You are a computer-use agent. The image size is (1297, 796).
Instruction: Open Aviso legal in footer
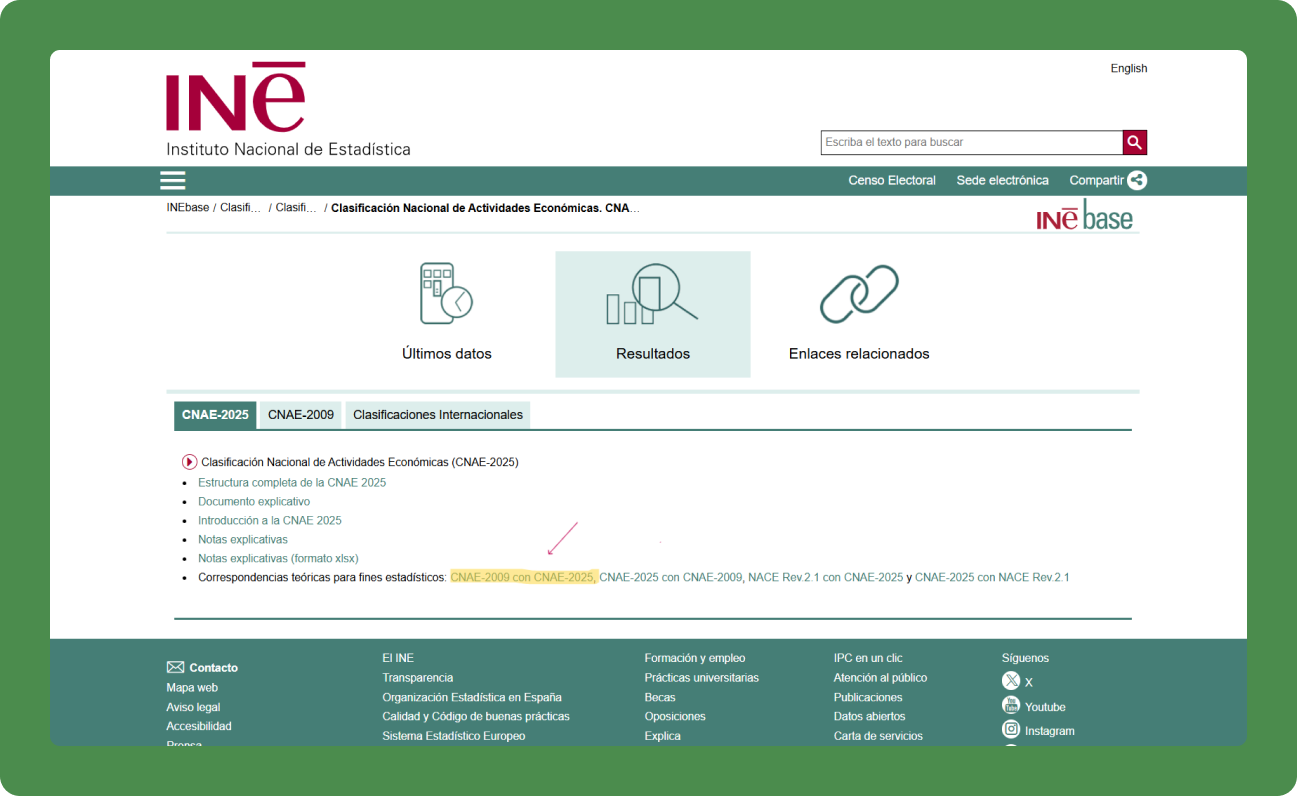tap(193, 707)
